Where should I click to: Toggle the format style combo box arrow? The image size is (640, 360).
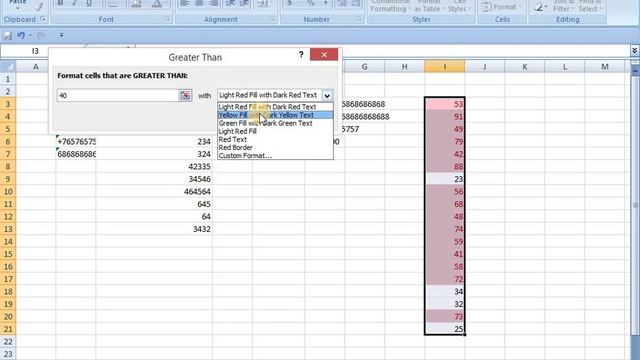coord(327,96)
